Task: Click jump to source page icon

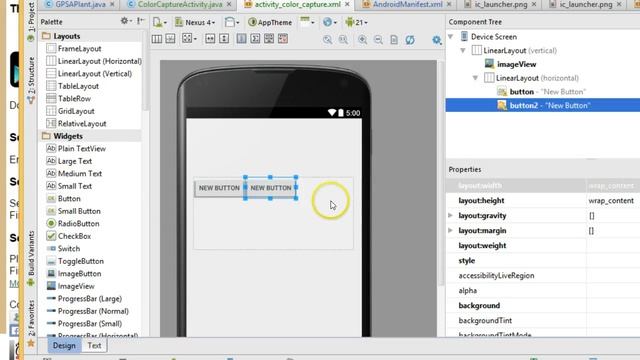Action: click(x=394, y=40)
